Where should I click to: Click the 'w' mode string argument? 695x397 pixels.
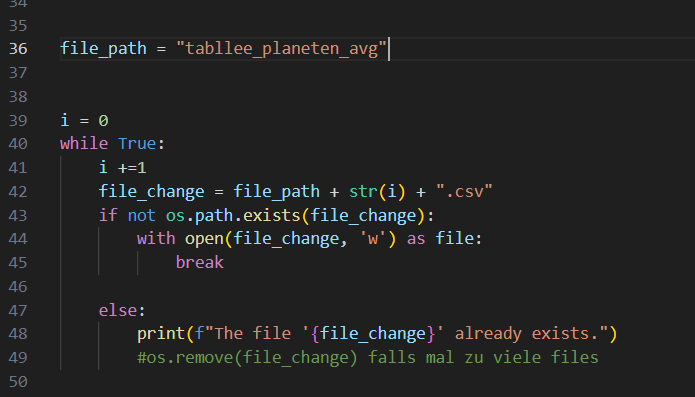click(373, 239)
